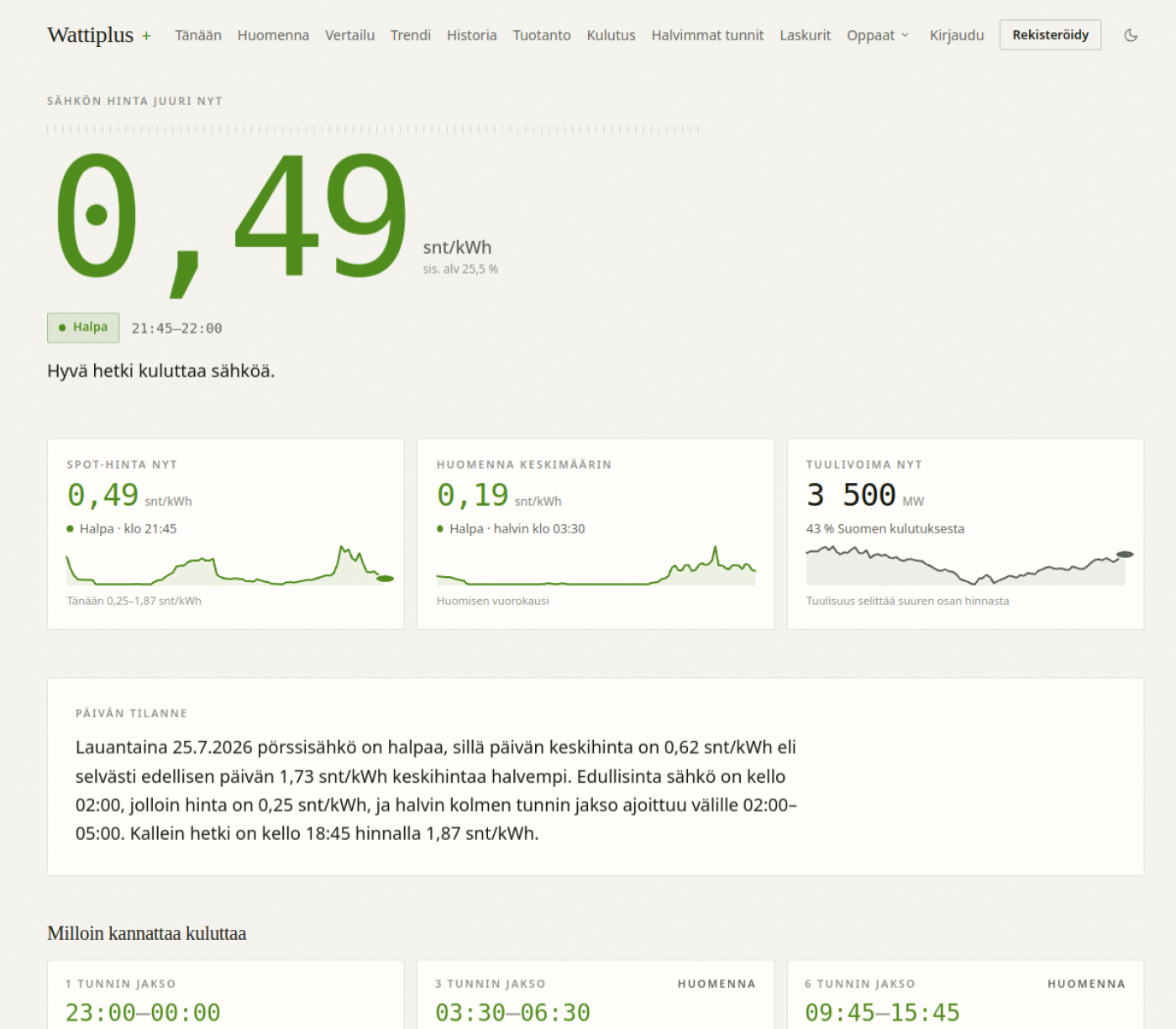Click text 'Hyvä hetki kuluttaa sähköä.'
1176x1029 pixels.
pyautogui.click(x=161, y=371)
